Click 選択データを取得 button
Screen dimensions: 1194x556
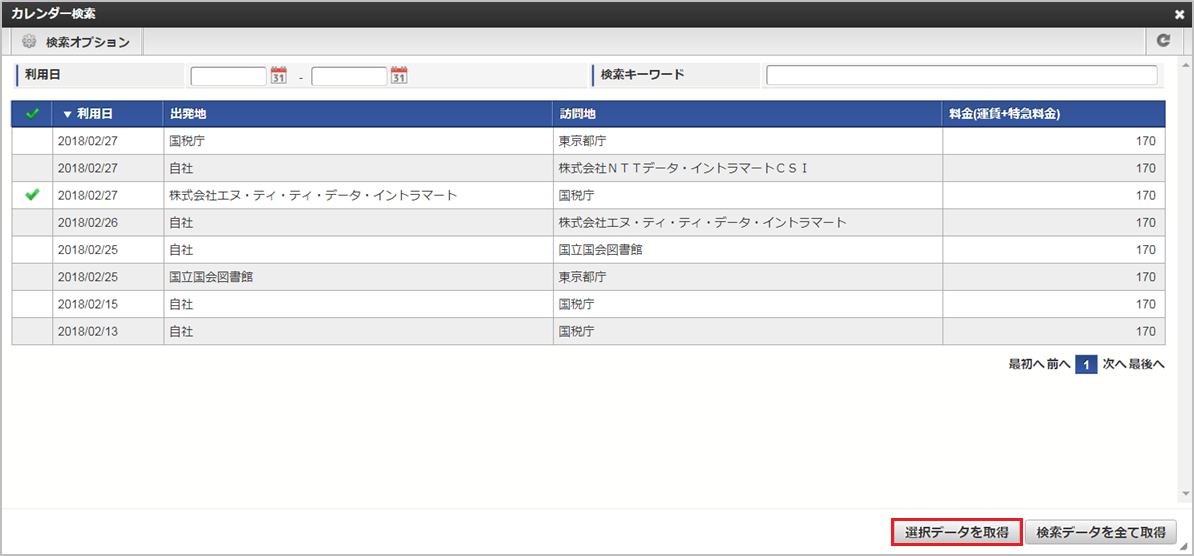click(x=956, y=532)
